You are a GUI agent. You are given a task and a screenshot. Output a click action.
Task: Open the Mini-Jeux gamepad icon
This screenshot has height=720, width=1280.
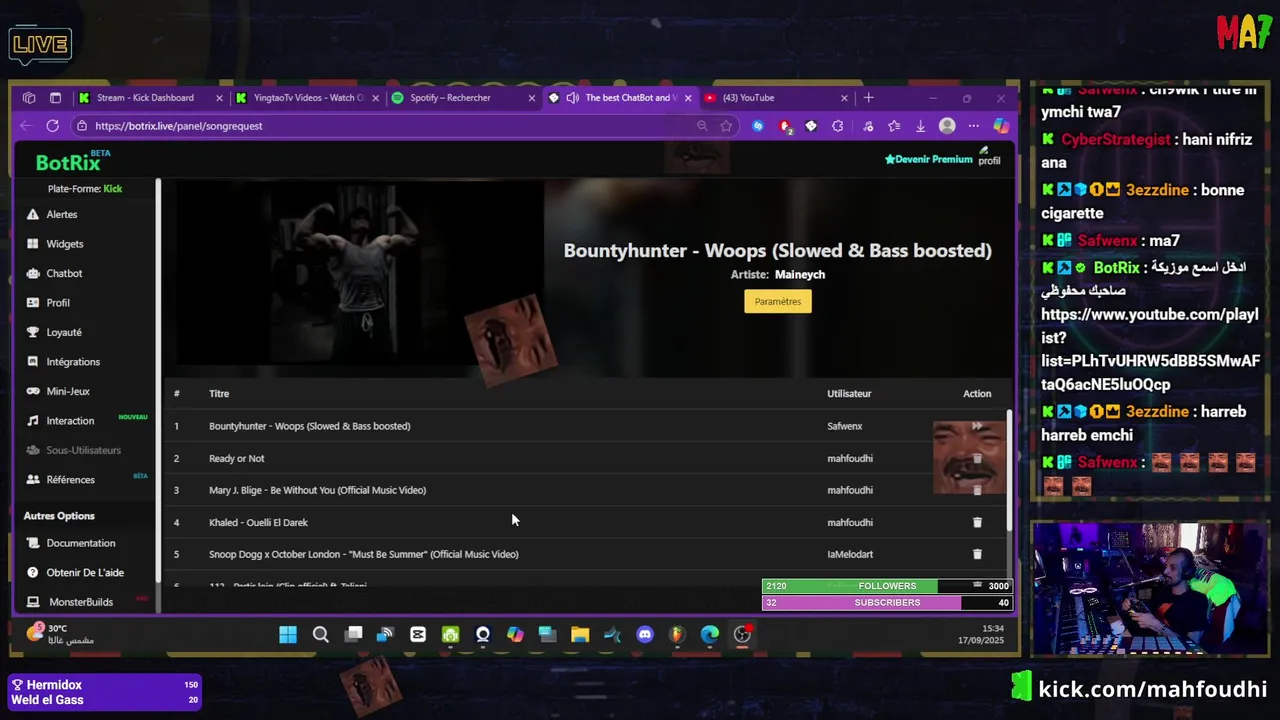point(33,391)
